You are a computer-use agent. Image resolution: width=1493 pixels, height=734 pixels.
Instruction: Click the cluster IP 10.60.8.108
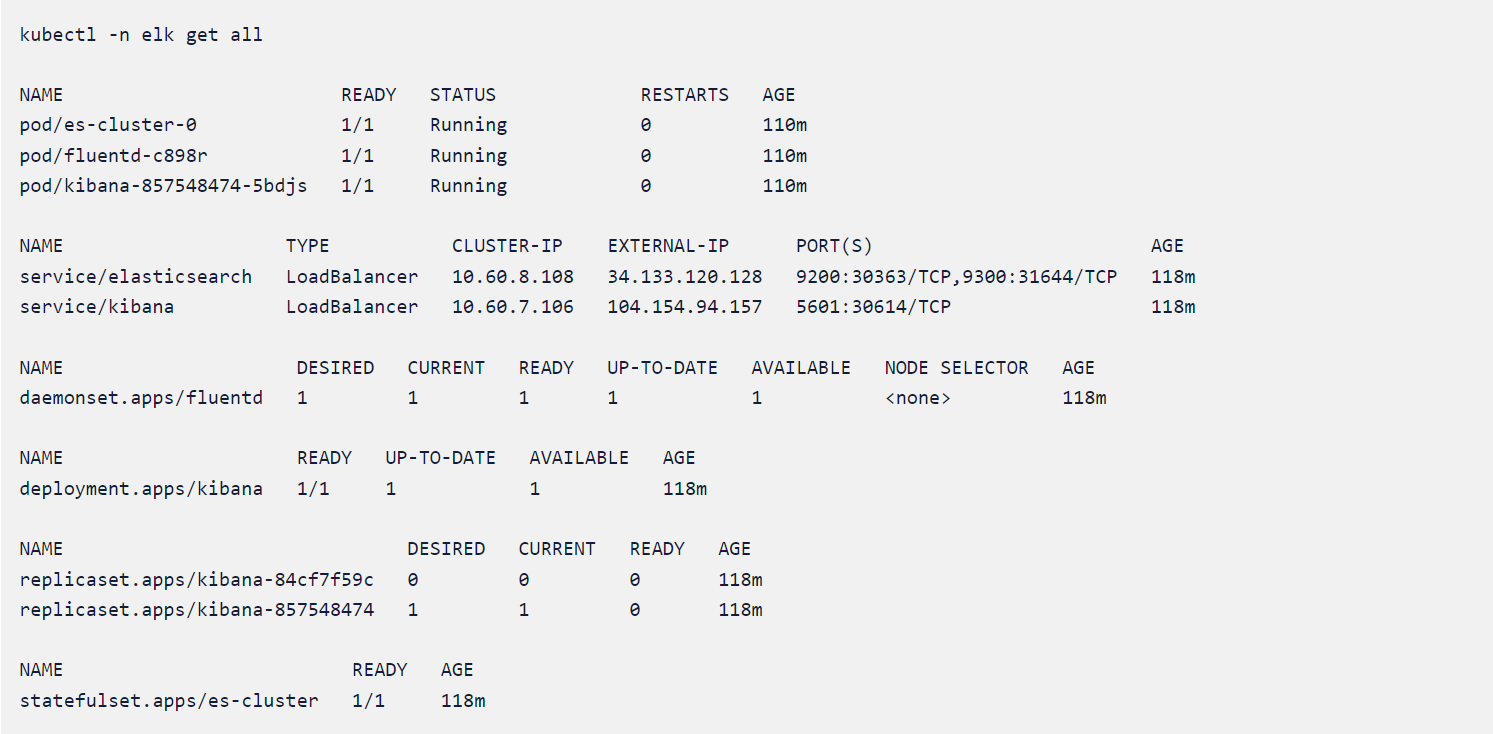point(513,277)
